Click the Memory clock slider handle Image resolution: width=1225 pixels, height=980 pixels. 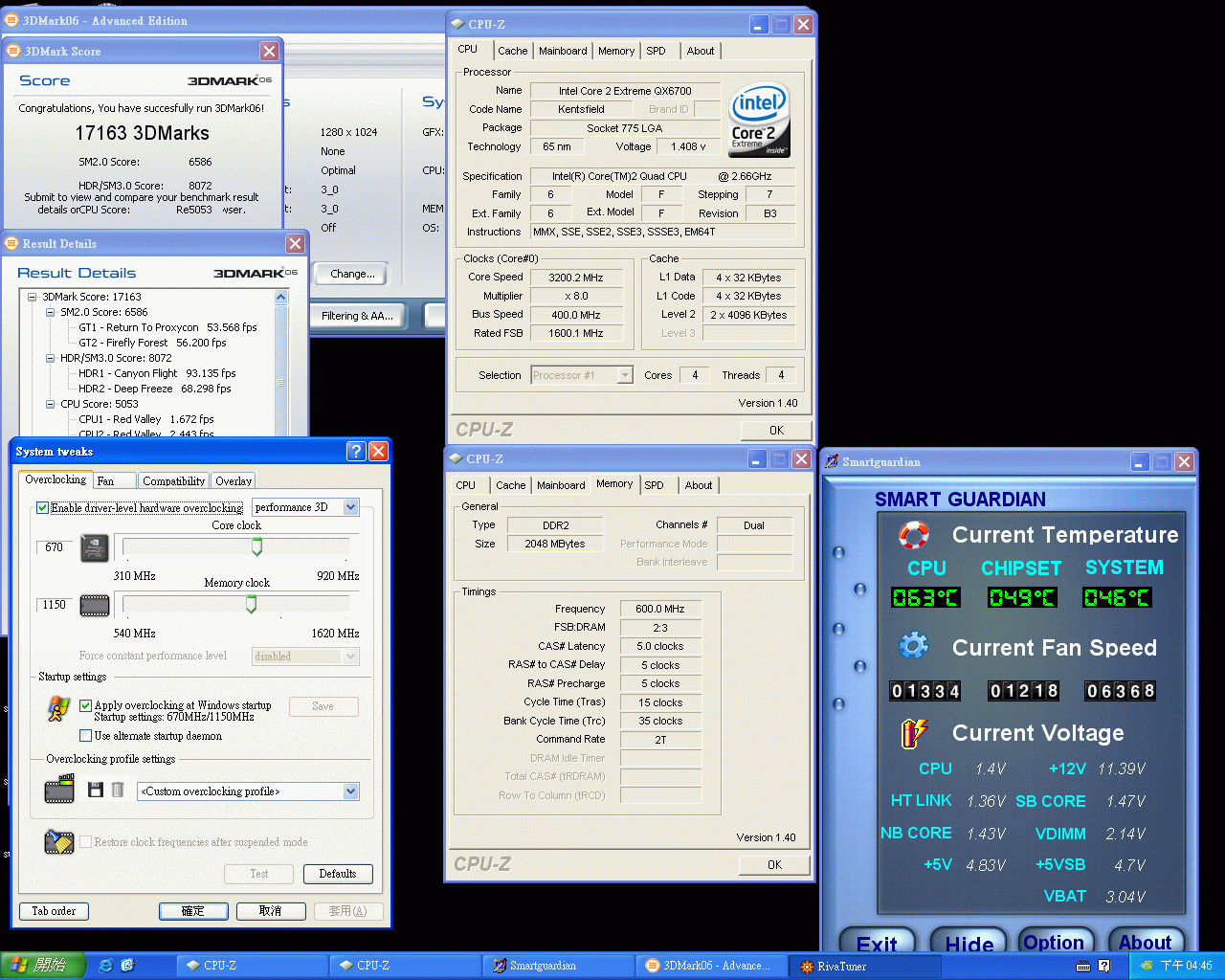click(251, 604)
